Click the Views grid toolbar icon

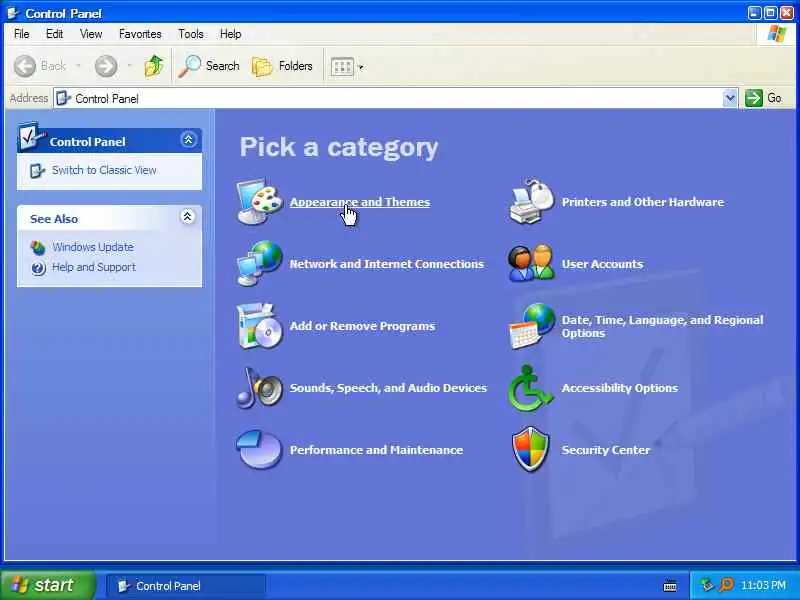point(342,66)
